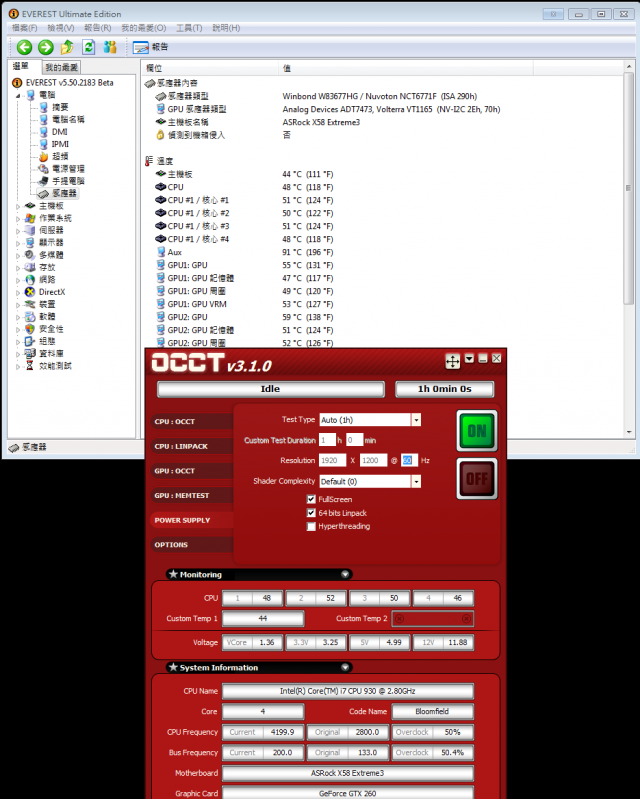Image resolution: width=640 pixels, height=800 pixels.
Task: Open the 報告(R) menu
Action: (x=97, y=28)
